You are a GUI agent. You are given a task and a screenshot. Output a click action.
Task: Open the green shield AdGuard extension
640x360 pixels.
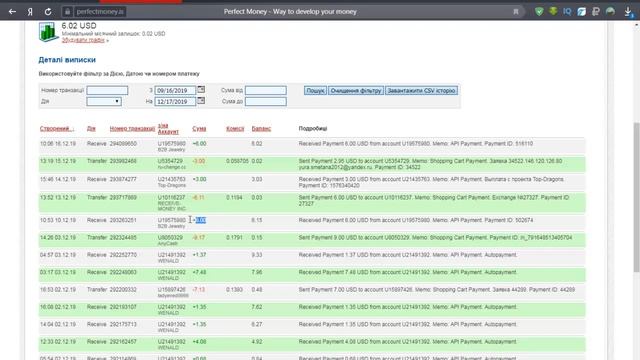539,11
